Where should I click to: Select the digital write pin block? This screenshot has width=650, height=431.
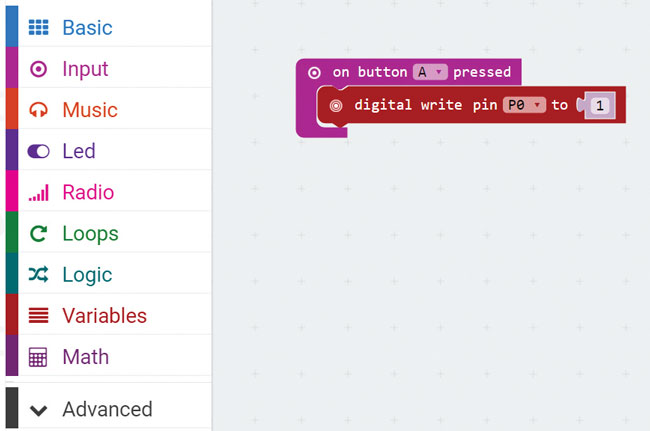[x=471, y=105]
